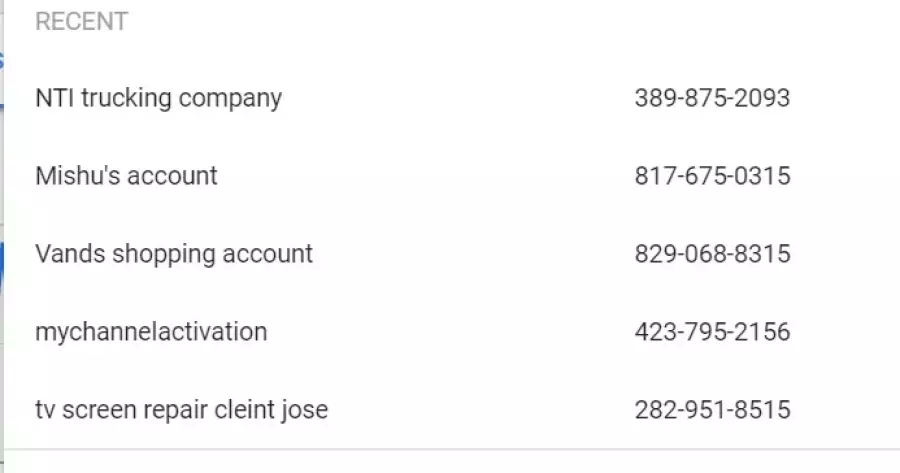The image size is (900, 473).
Task: Open Mishu's account from recent list
Action: (126, 176)
